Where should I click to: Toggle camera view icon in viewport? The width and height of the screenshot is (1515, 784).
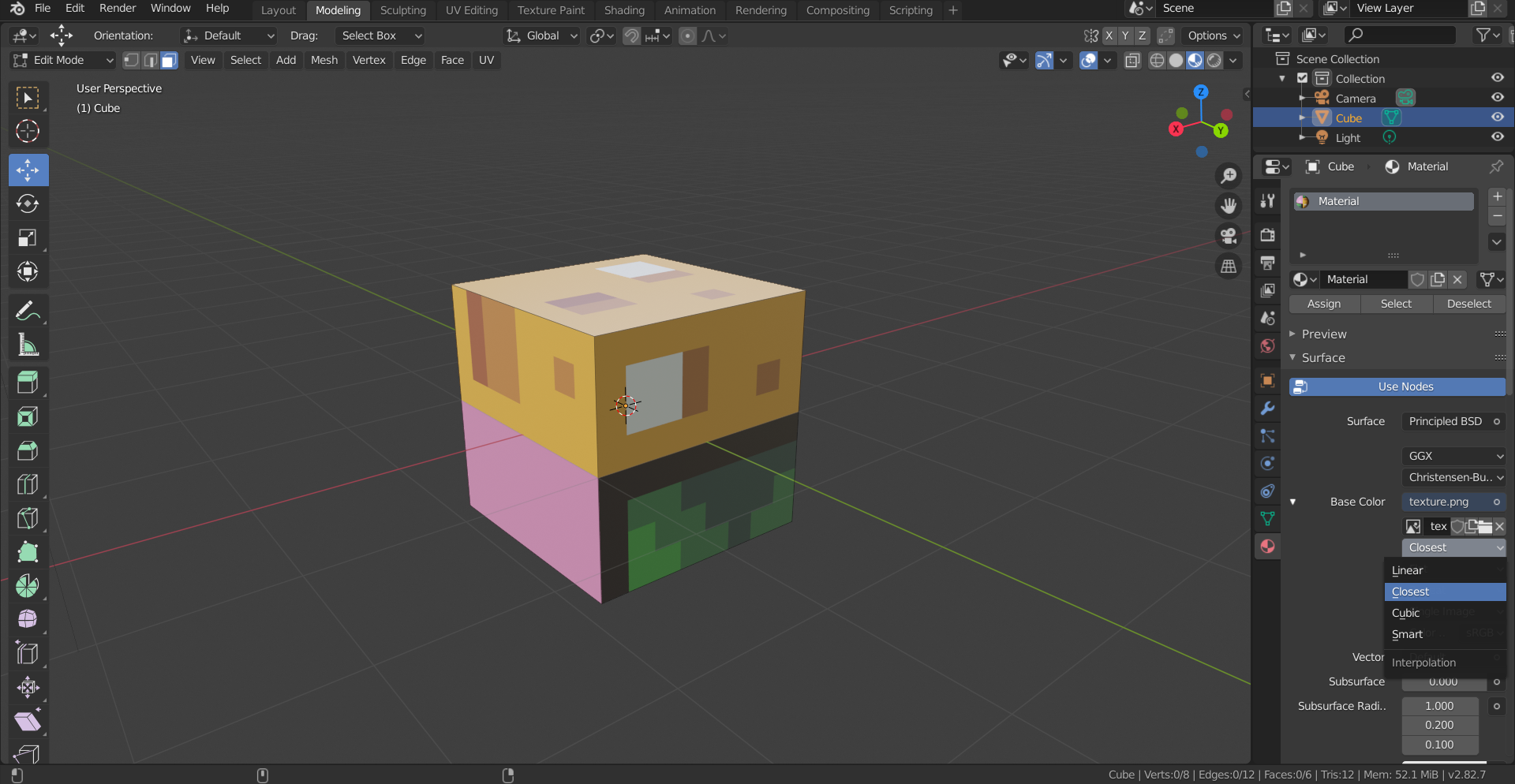[x=1229, y=236]
